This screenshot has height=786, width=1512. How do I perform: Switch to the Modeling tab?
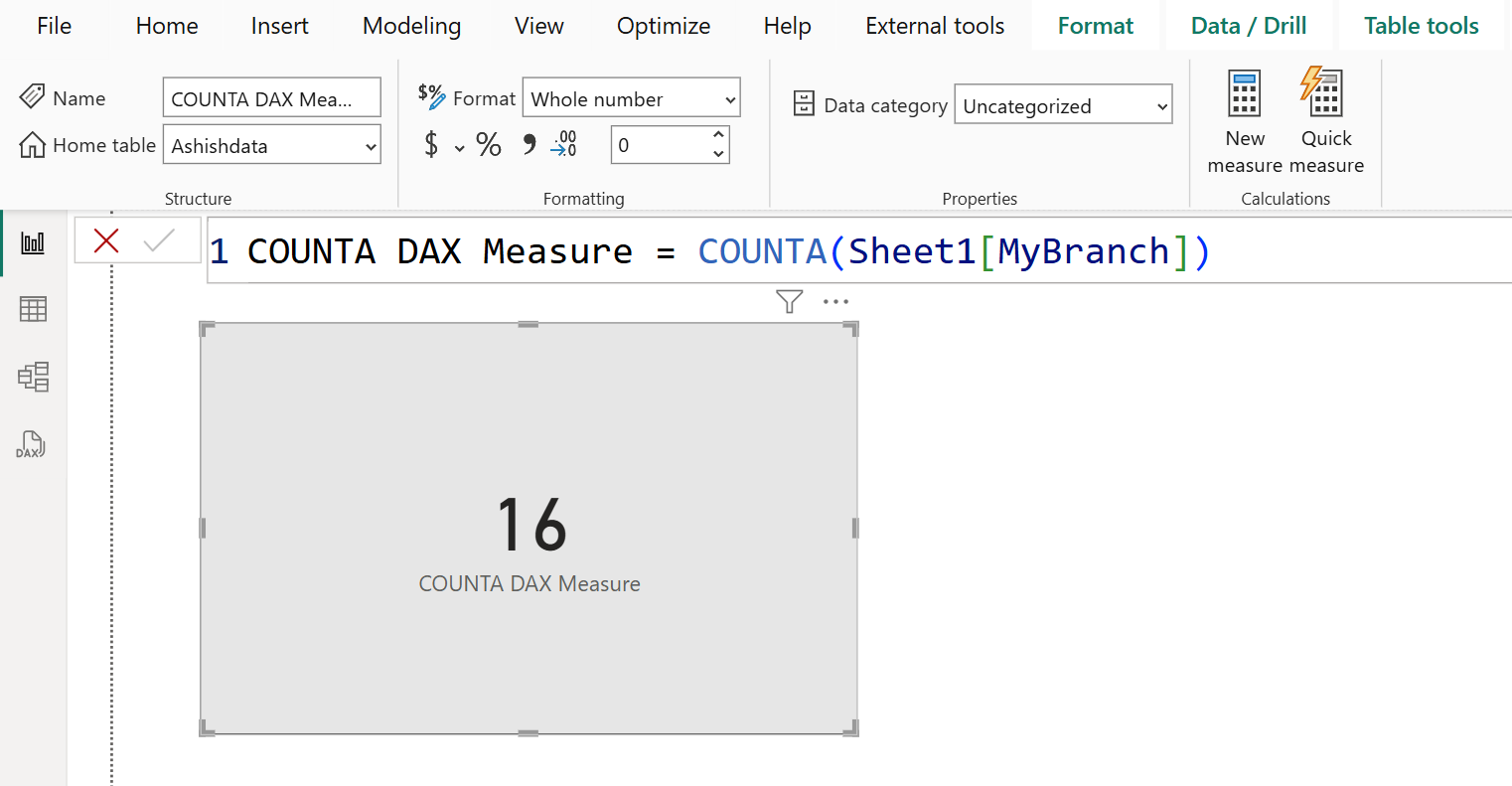(x=411, y=26)
